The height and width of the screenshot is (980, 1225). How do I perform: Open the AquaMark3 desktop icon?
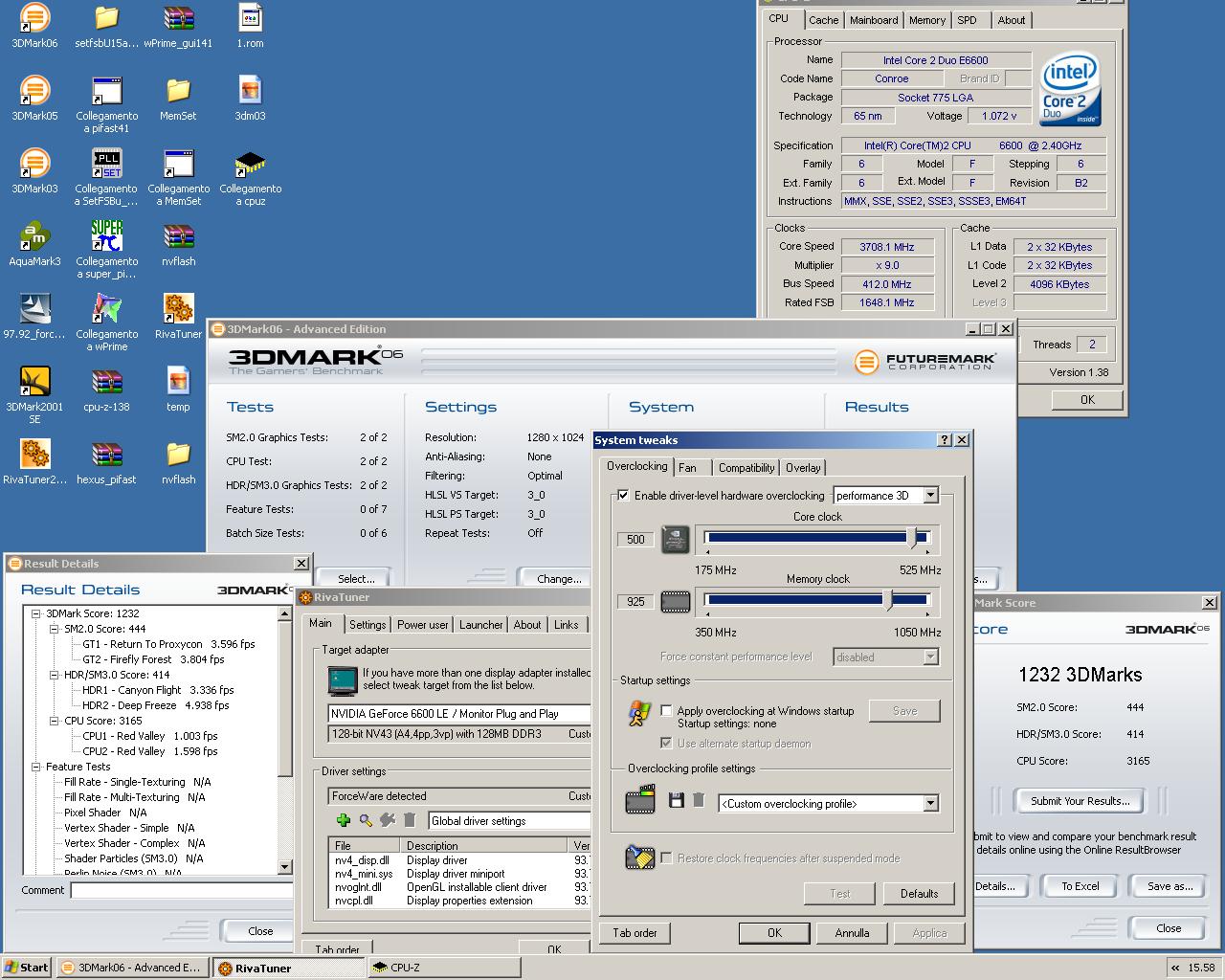pos(34,243)
